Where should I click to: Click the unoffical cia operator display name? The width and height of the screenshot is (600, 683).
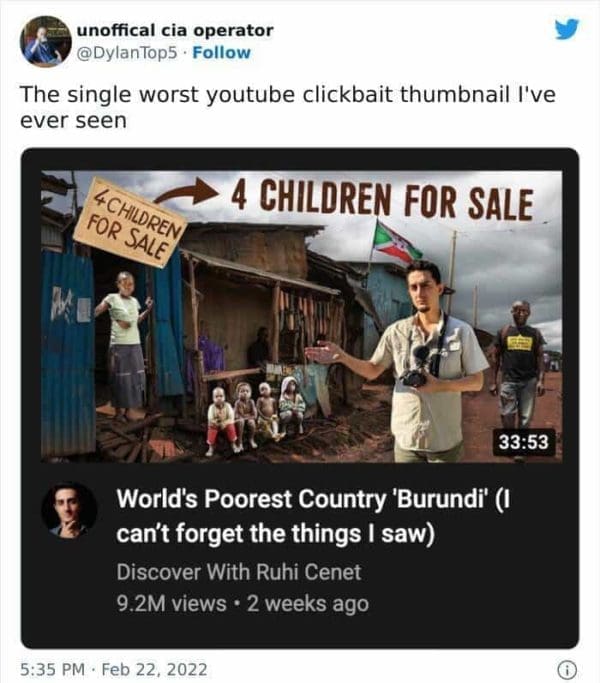(x=175, y=30)
